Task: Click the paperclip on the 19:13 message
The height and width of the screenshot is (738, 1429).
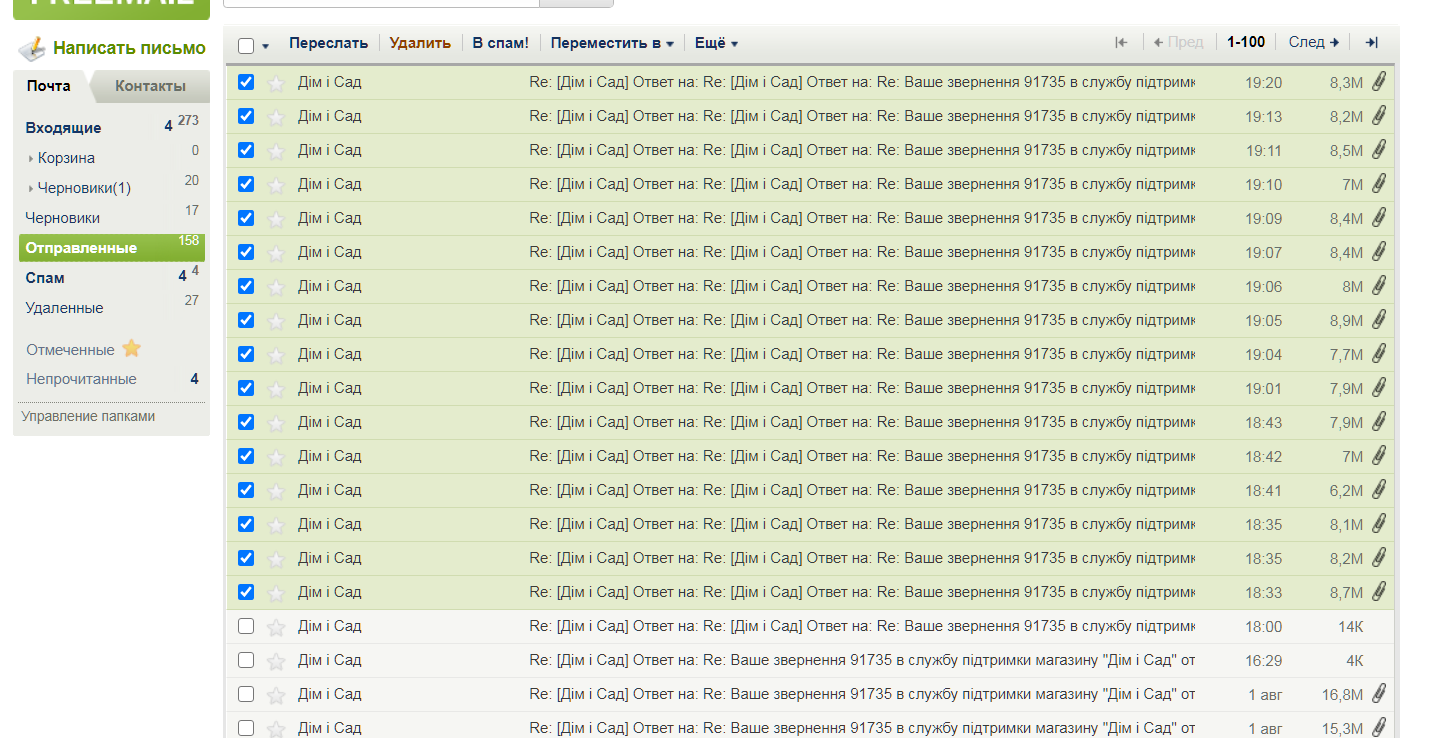Action: pyautogui.click(x=1379, y=115)
